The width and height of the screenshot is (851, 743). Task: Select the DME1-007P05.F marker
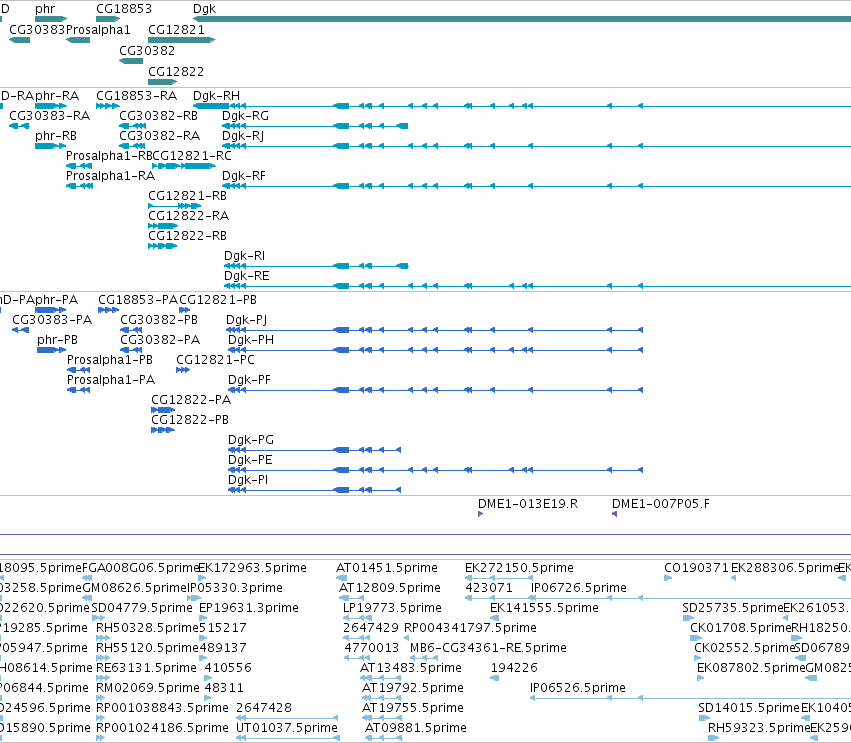(x=614, y=514)
